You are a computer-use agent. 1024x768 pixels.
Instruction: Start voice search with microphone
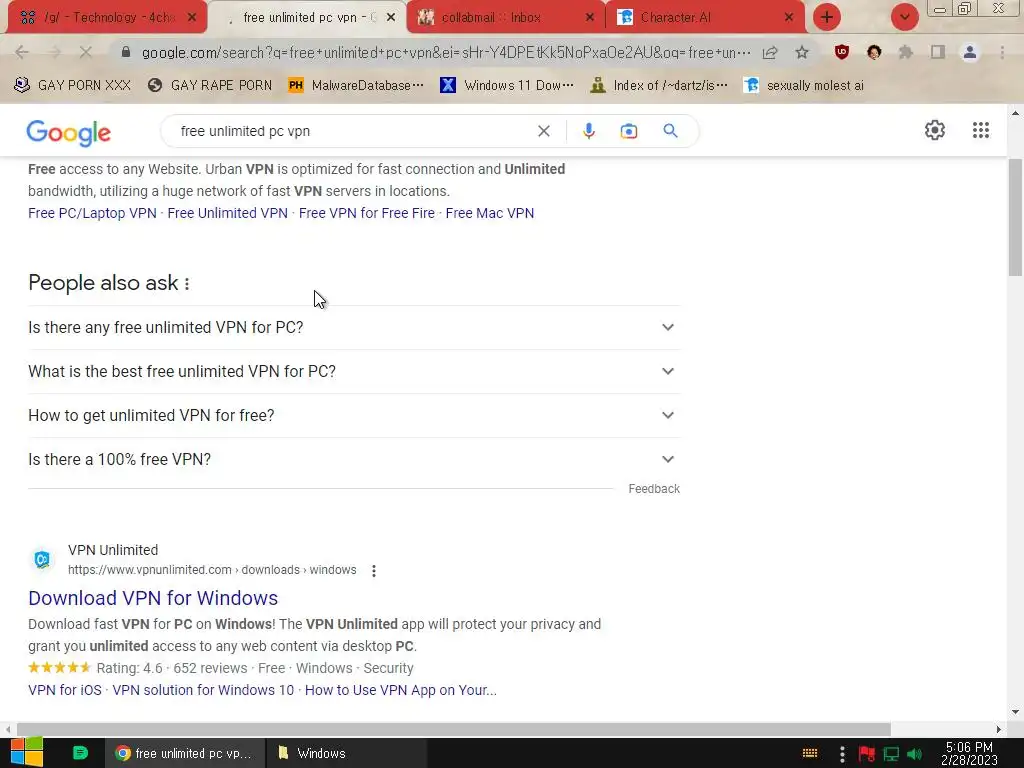(x=588, y=131)
